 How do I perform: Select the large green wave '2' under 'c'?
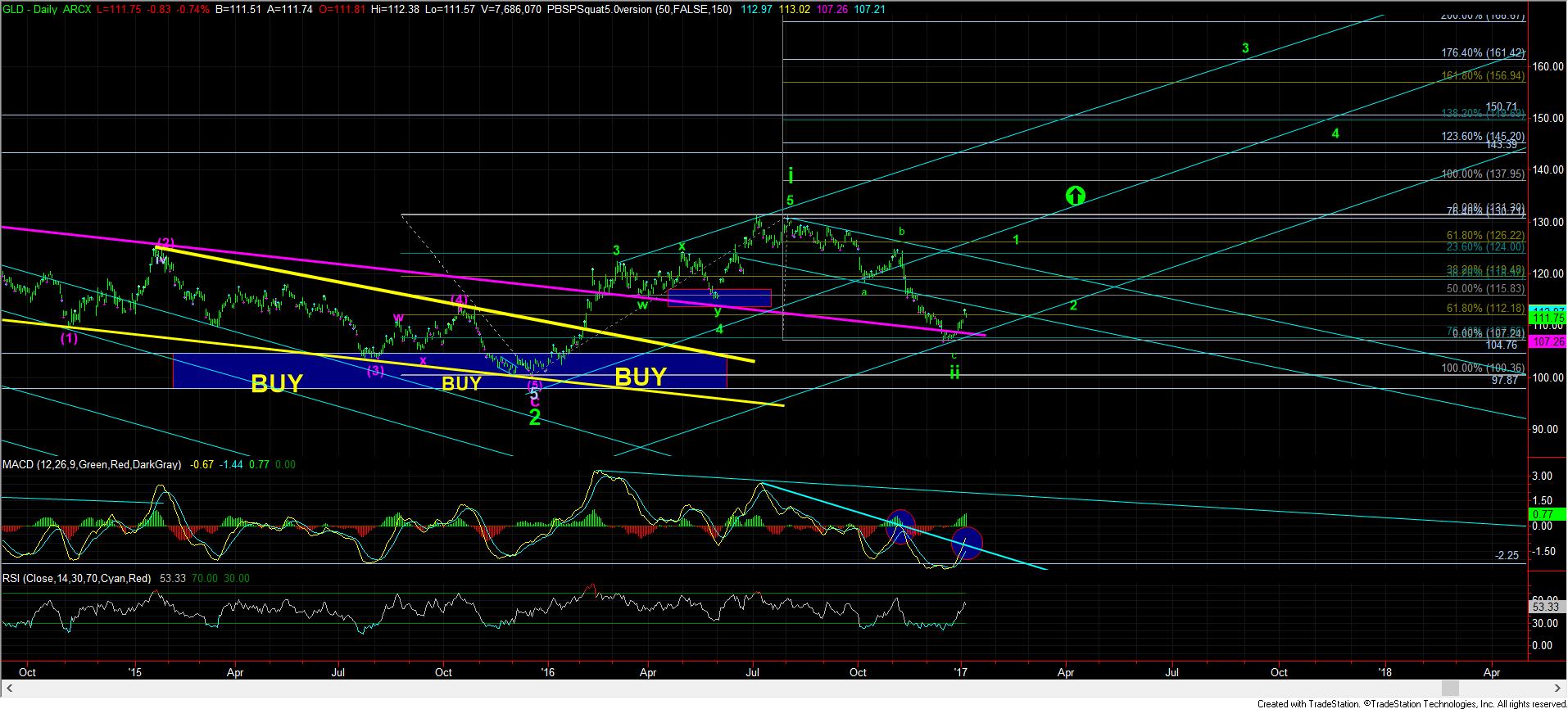click(x=535, y=418)
